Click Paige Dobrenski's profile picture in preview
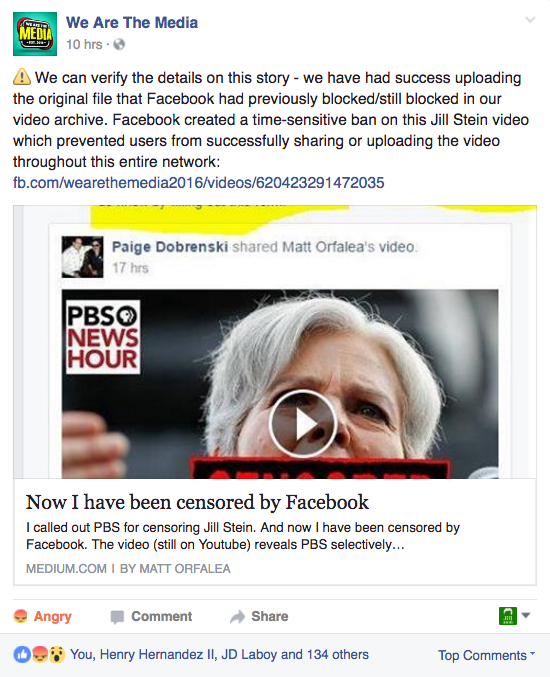 pos(82,257)
